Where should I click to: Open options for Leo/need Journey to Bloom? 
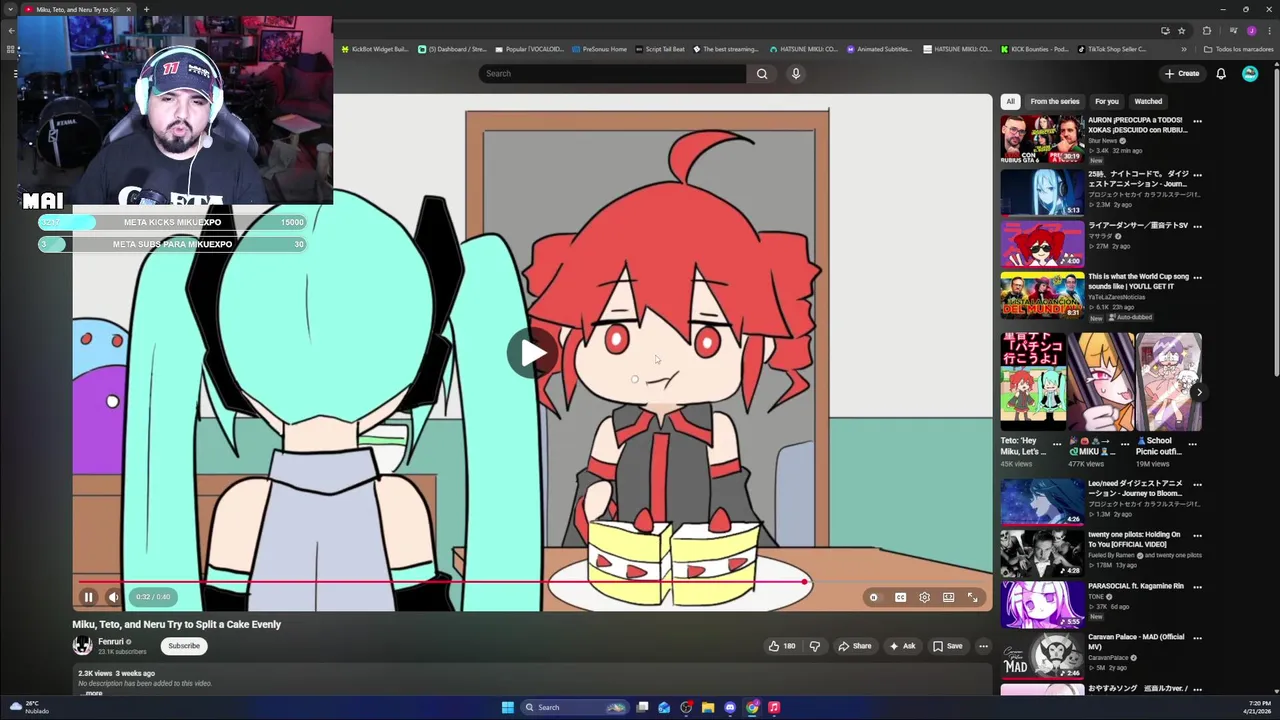tap(1197, 484)
